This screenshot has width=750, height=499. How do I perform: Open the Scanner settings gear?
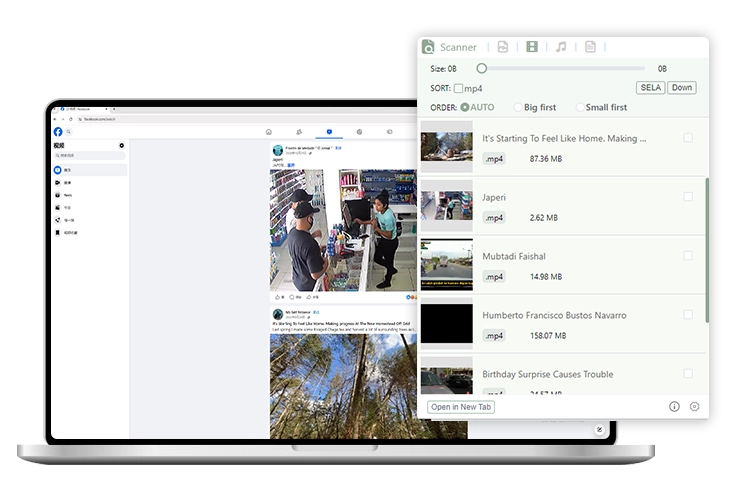click(695, 407)
